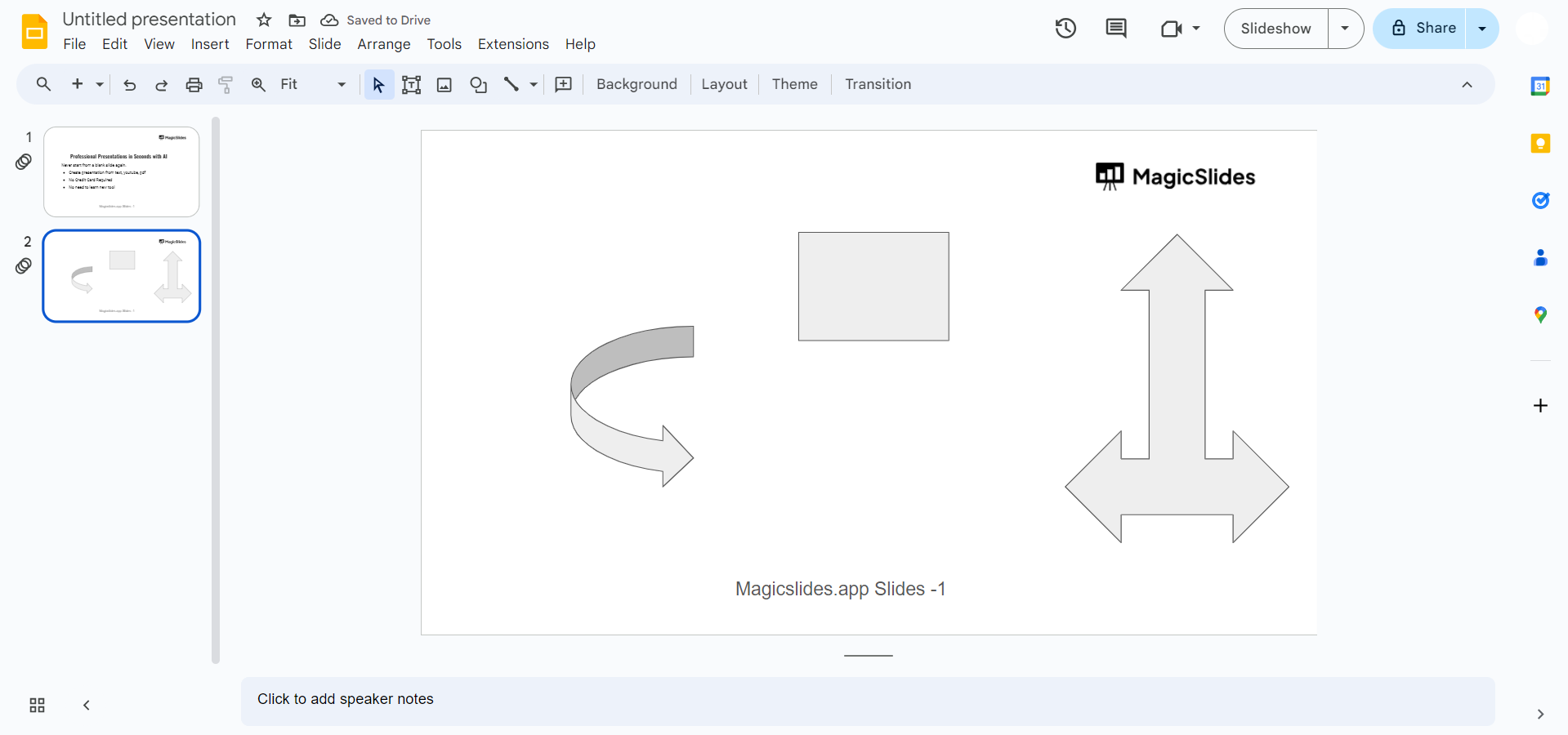The height and width of the screenshot is (735, 1568).
Task: Open the Help menu
Action: pos(580,44)
